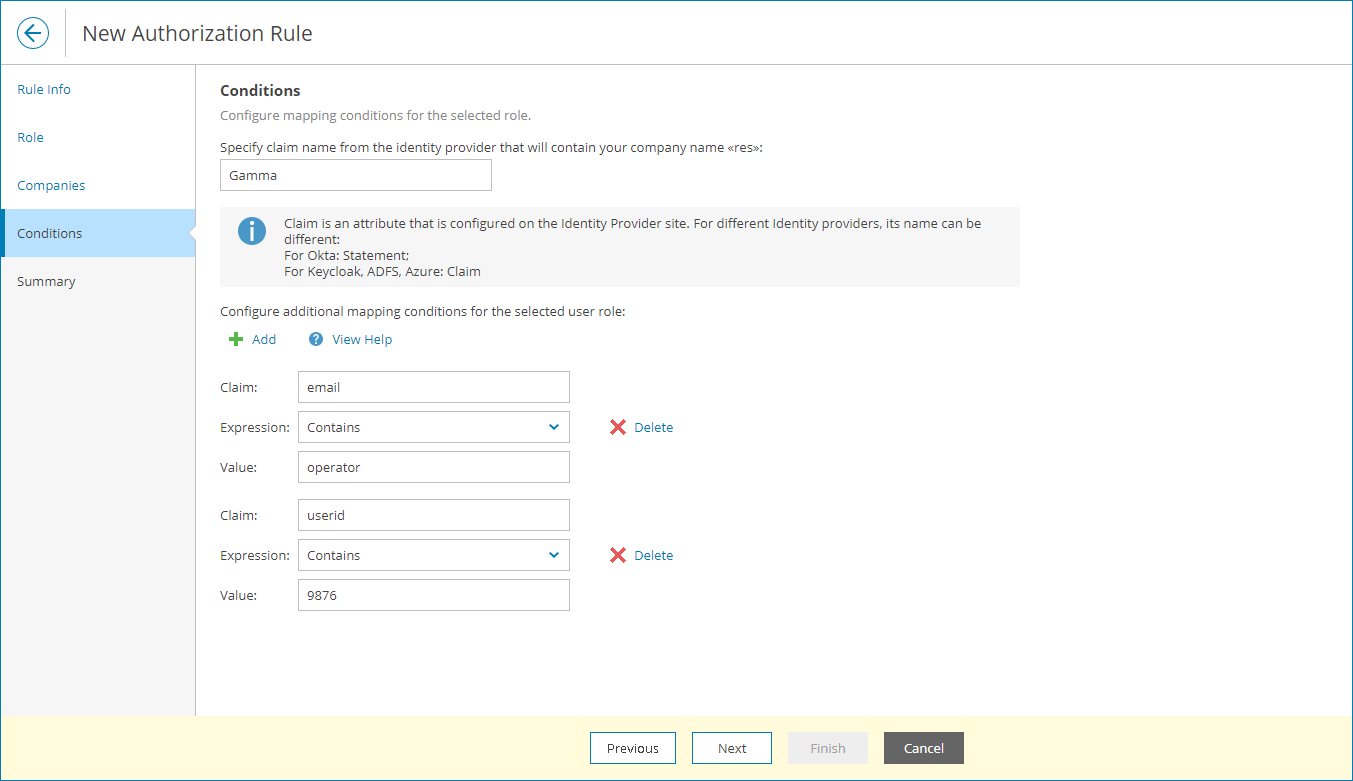Click the green plus Add icon
Image resolution: width=1353 pixels, height=781 pixels.
tap(237, 339)
